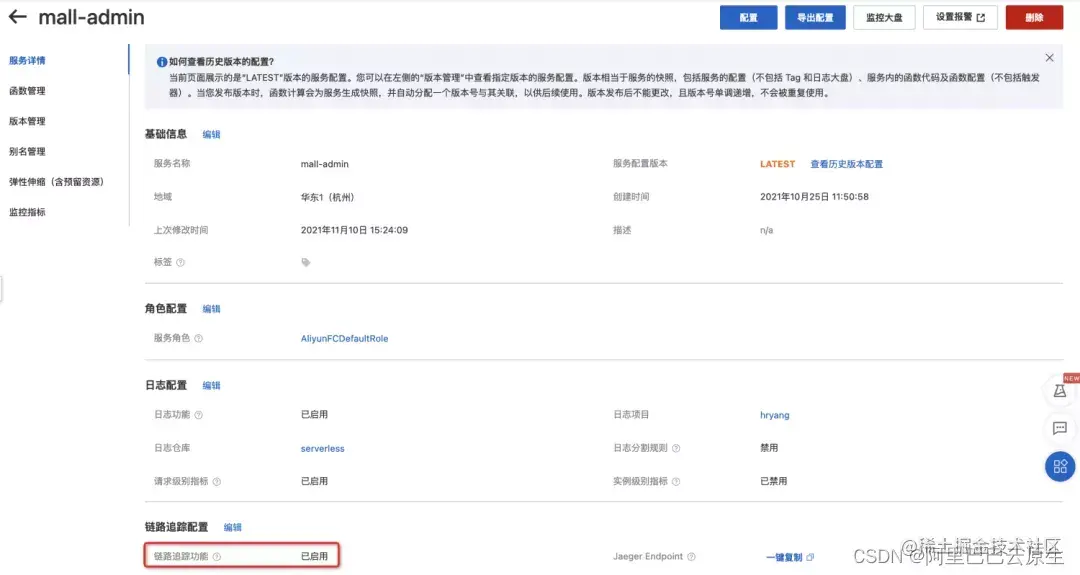Screen dimensions: 1080x575
Task: Show help icon beside 链路追踪功能
Action: pyautogui.click(x=216, y=556)
